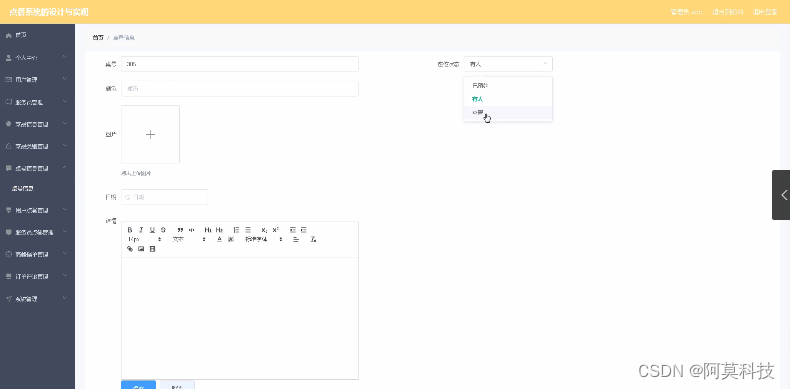Insert a link in the editor
This screenshot has width=790, height=389.
click(x=130, y=249)
